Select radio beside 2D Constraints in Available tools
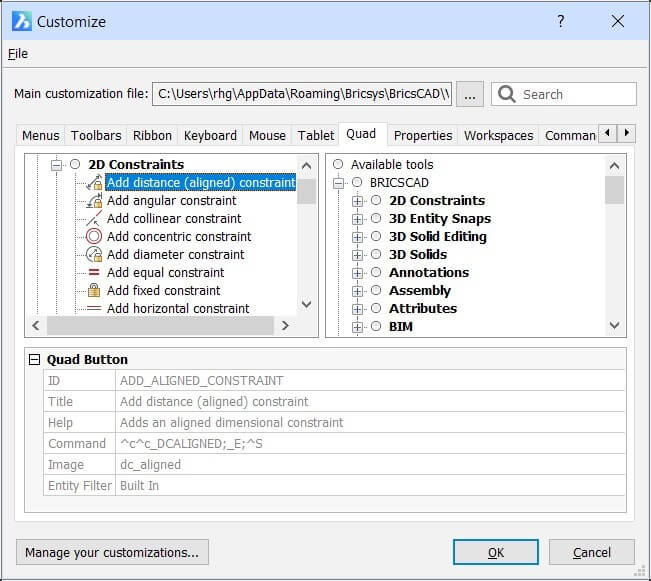The width and height of the screenshot is (651, 581). [376, 200]
